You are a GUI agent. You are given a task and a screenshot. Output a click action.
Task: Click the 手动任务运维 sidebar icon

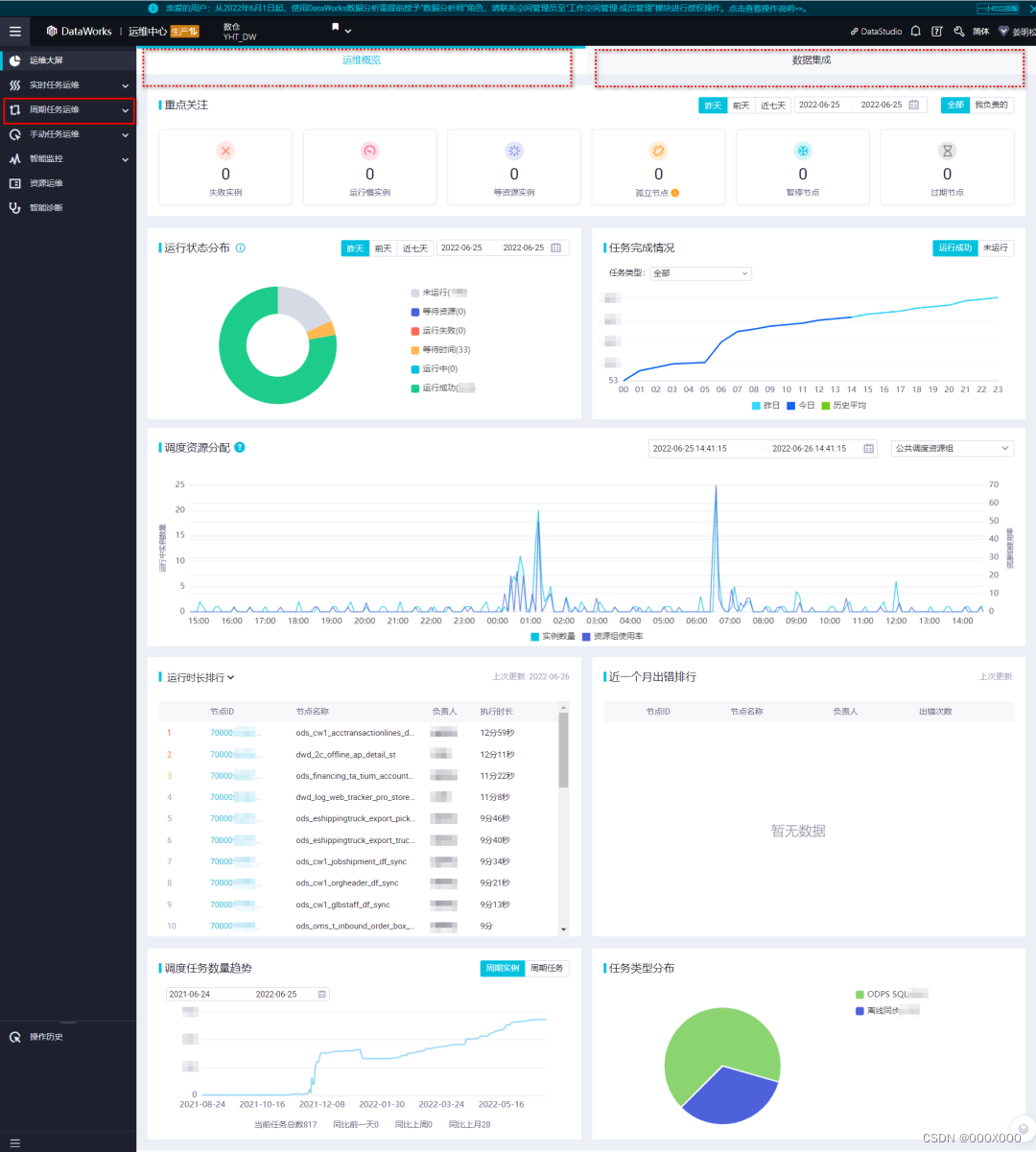pos(14,134)
